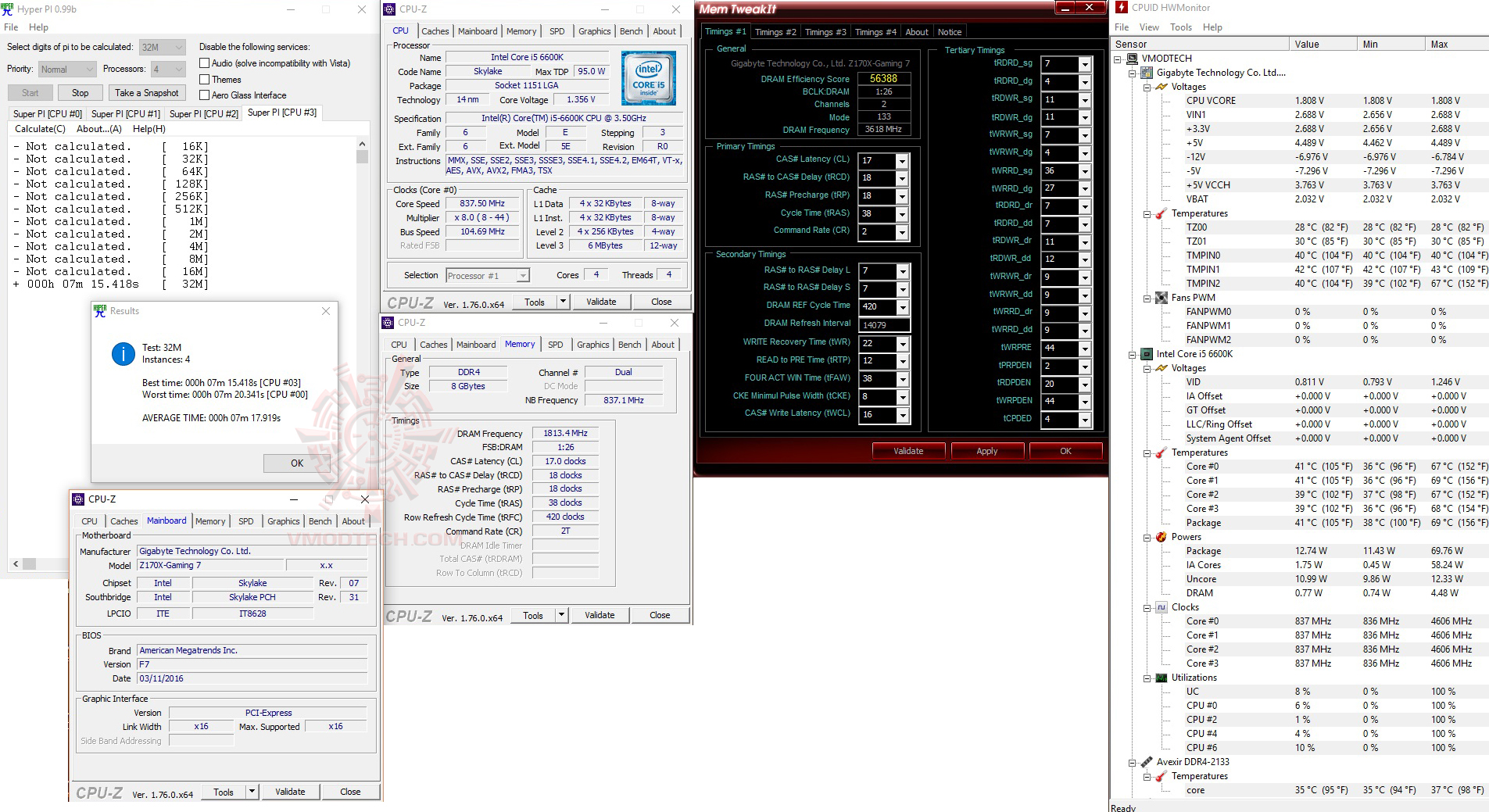The height and width of the screenshot is (812, 1489).
Task: Collapse the Fans PWM tree node
Action: (x=1147, y=298)
